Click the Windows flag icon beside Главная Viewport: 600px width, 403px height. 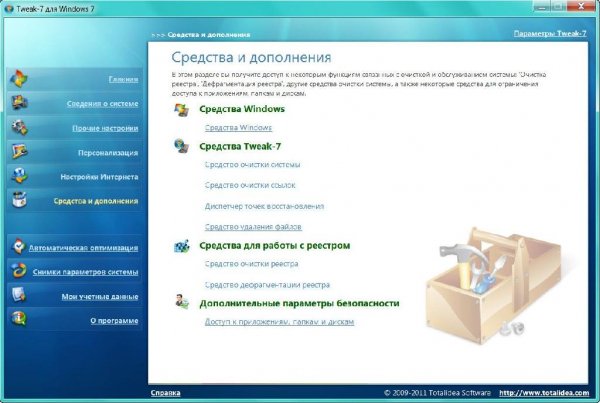point(18,78)
